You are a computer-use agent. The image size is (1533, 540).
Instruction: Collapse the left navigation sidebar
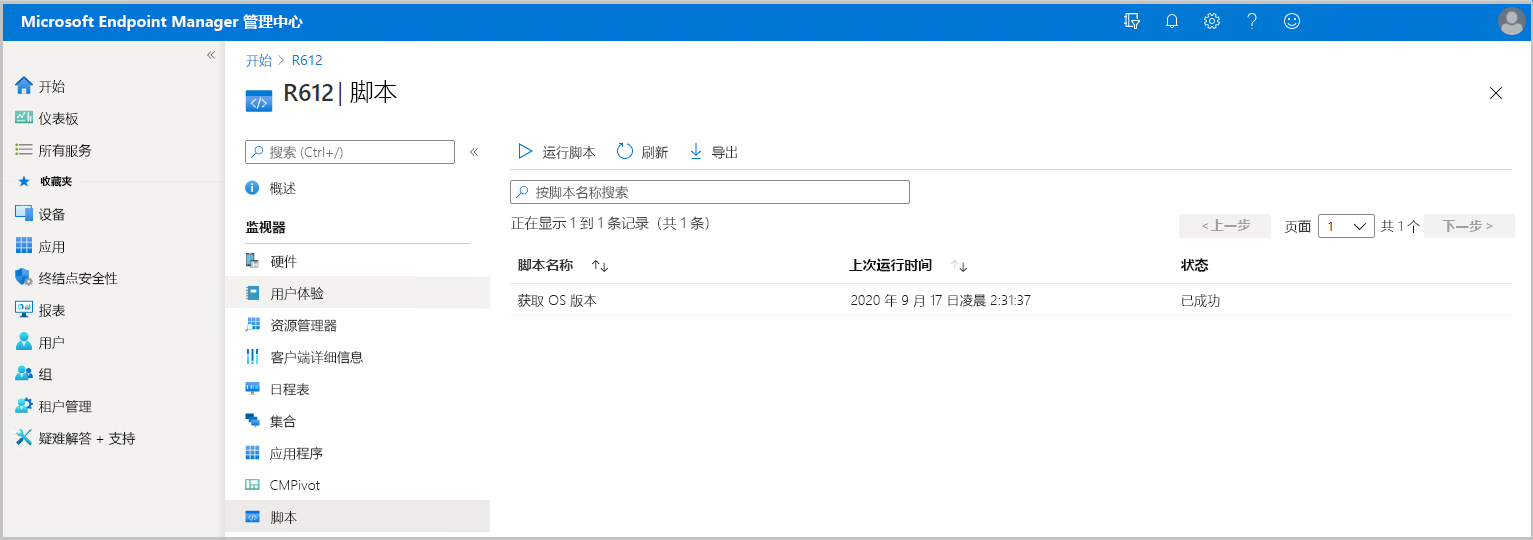211,55
